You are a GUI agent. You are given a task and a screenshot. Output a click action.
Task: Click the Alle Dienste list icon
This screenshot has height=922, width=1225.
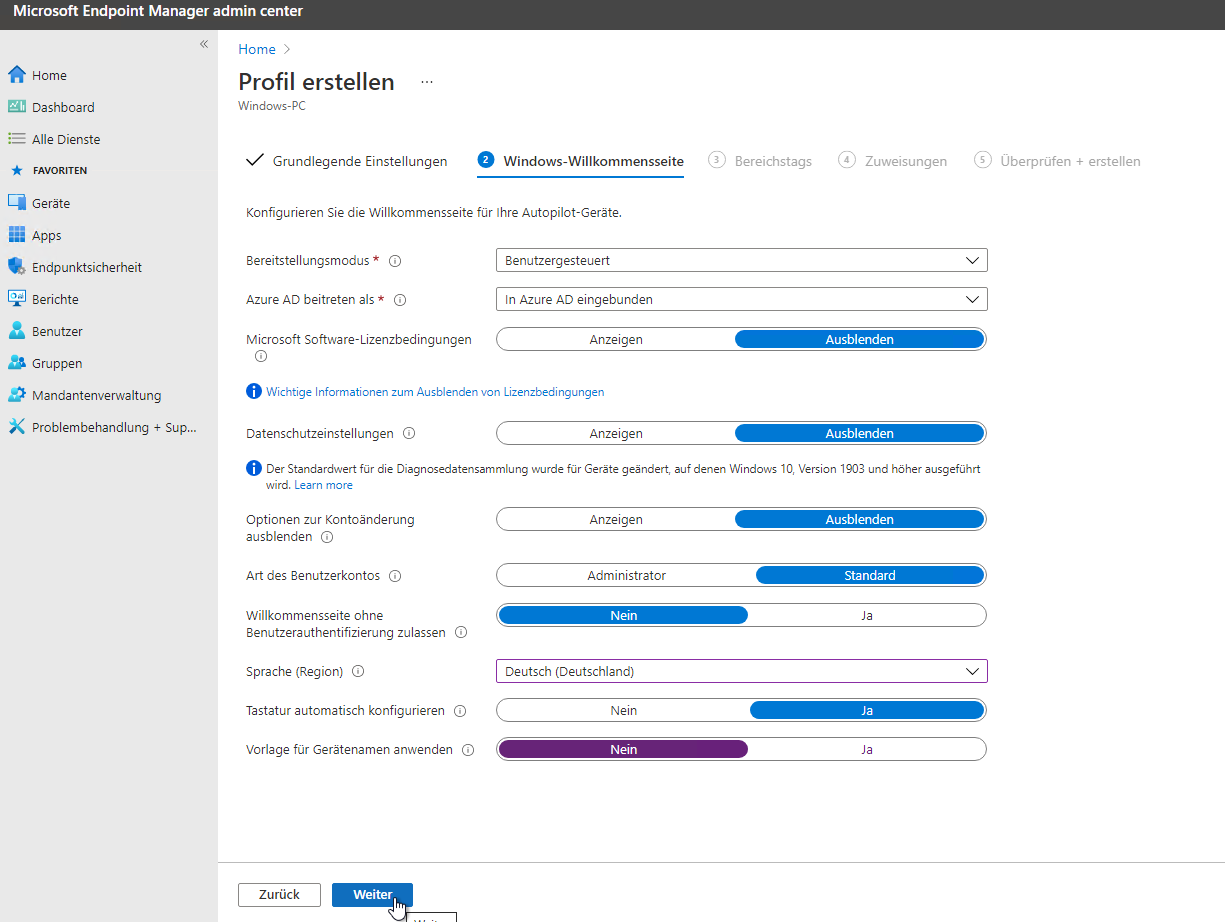pos(16,139)
